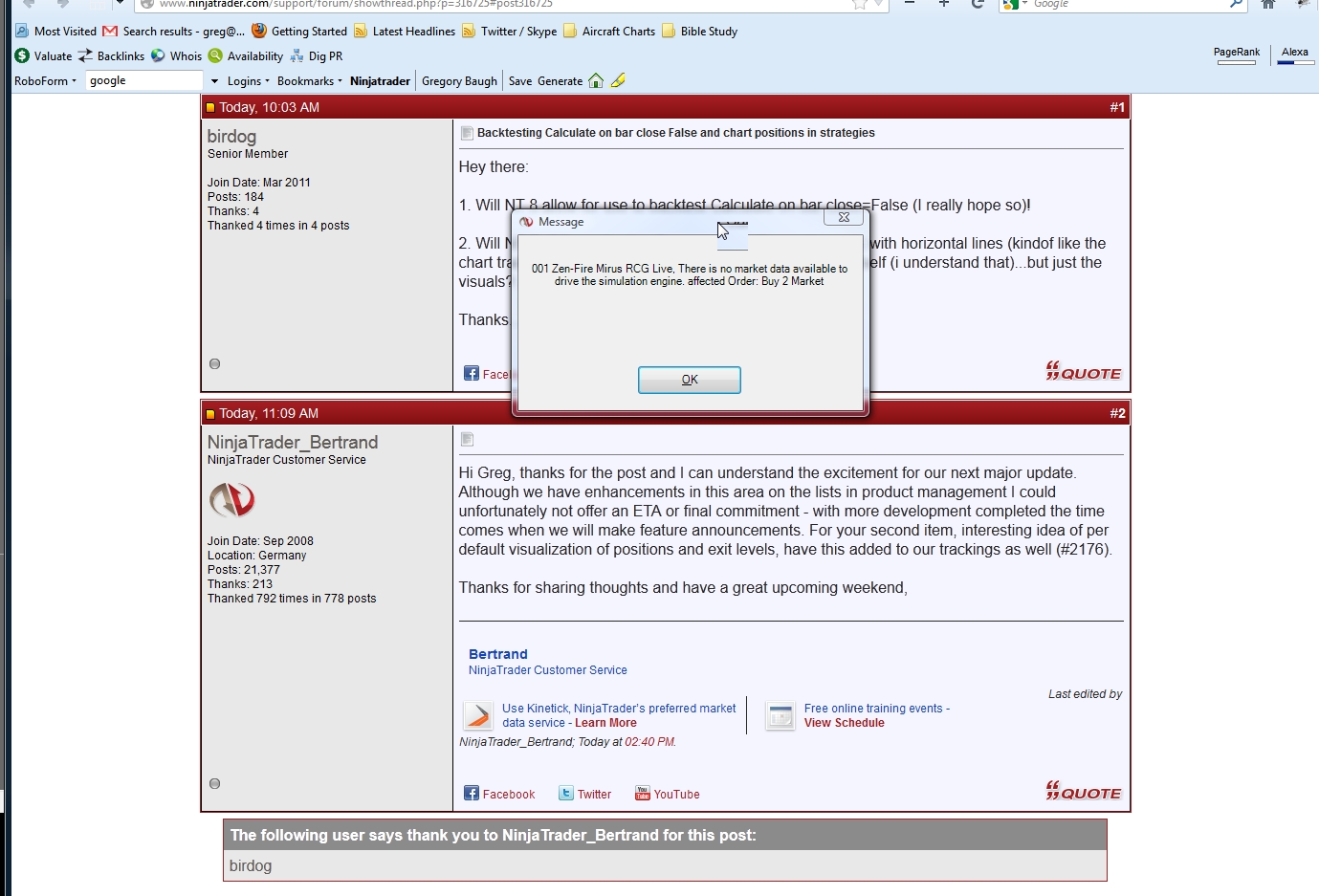Click the NinjaTrader_Bertrand avatar logo

pos(231,499)
